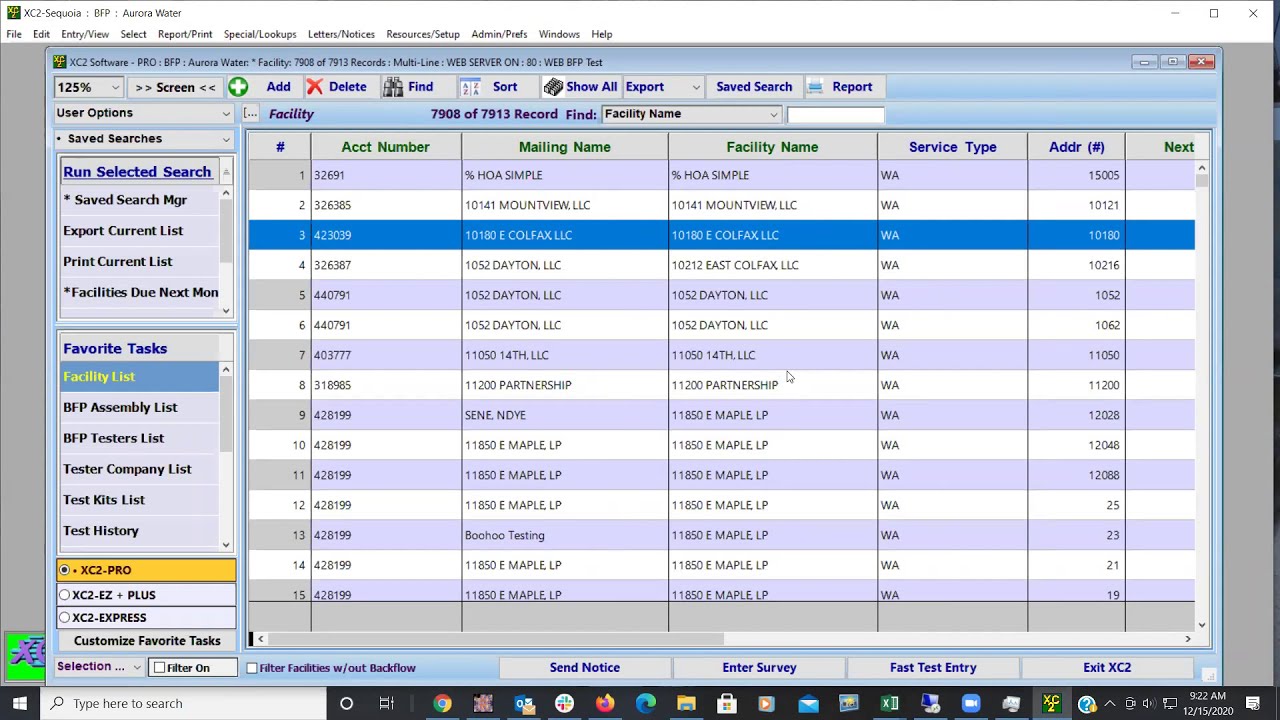Open the Windows Start menu
This screenshot has height=720, width=1280.
tap(20, 703)
